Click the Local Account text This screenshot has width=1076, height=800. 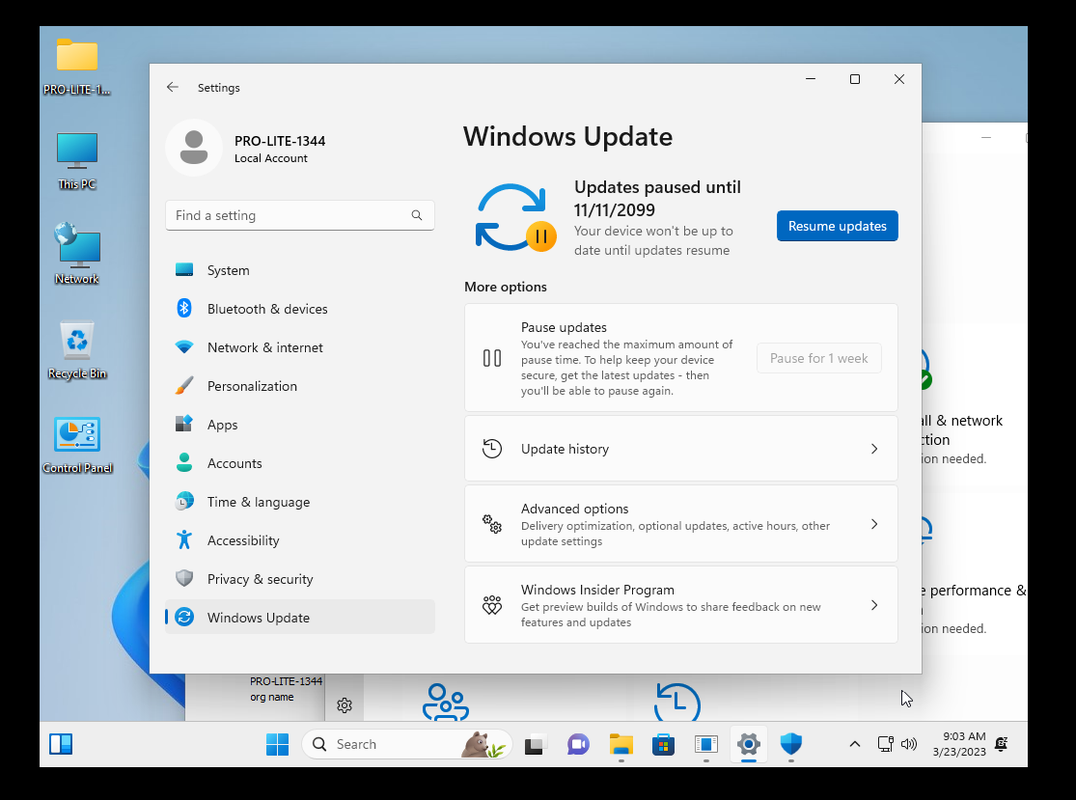(270, 158)
